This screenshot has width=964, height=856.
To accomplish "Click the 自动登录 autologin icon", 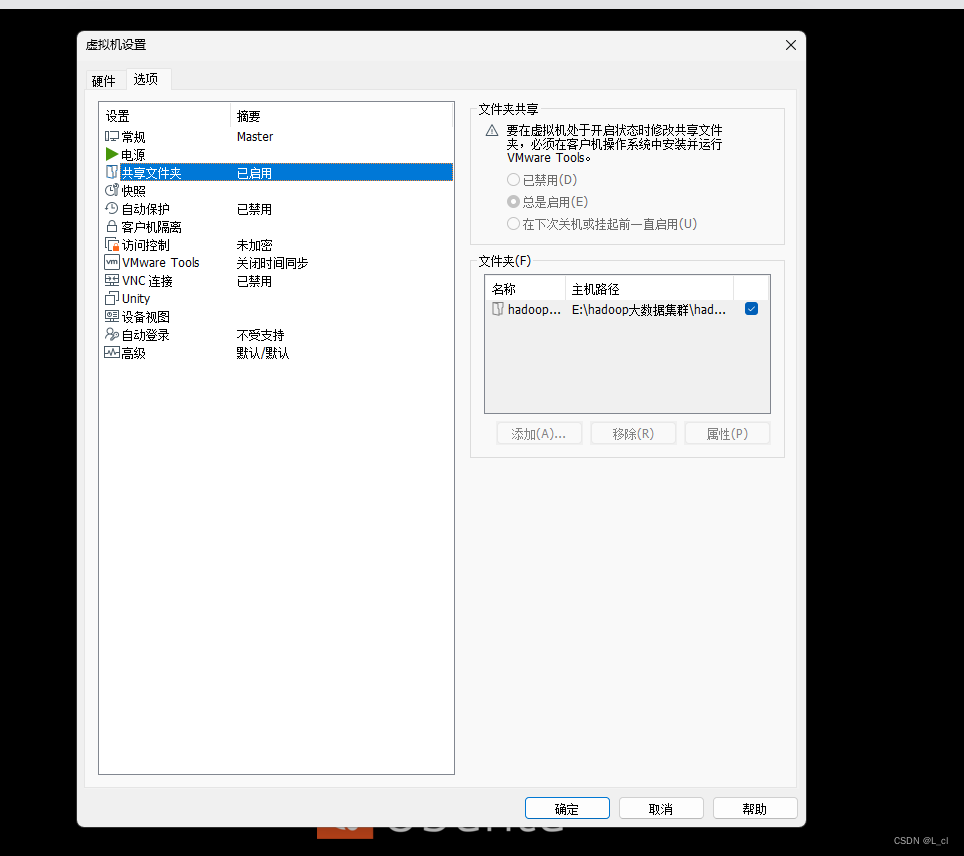I will click(111, 334).
